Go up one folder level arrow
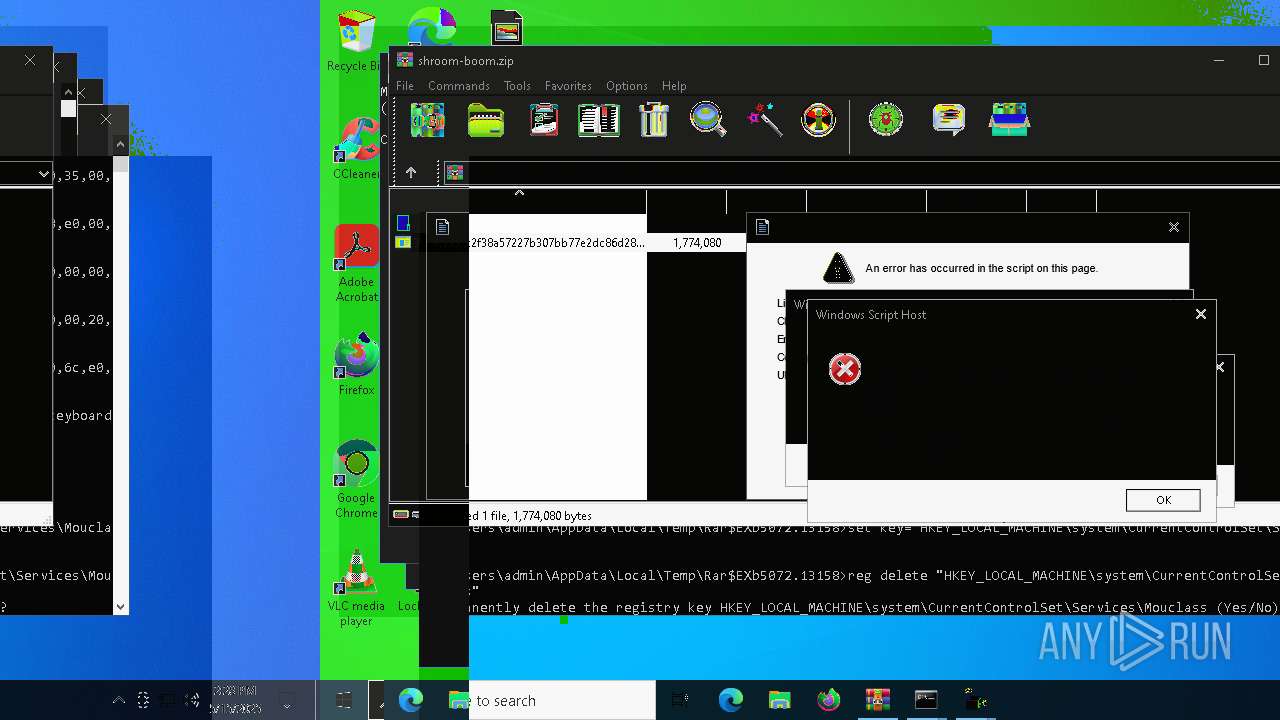Screen dimensions: 1280x720 tap(410, 172)
